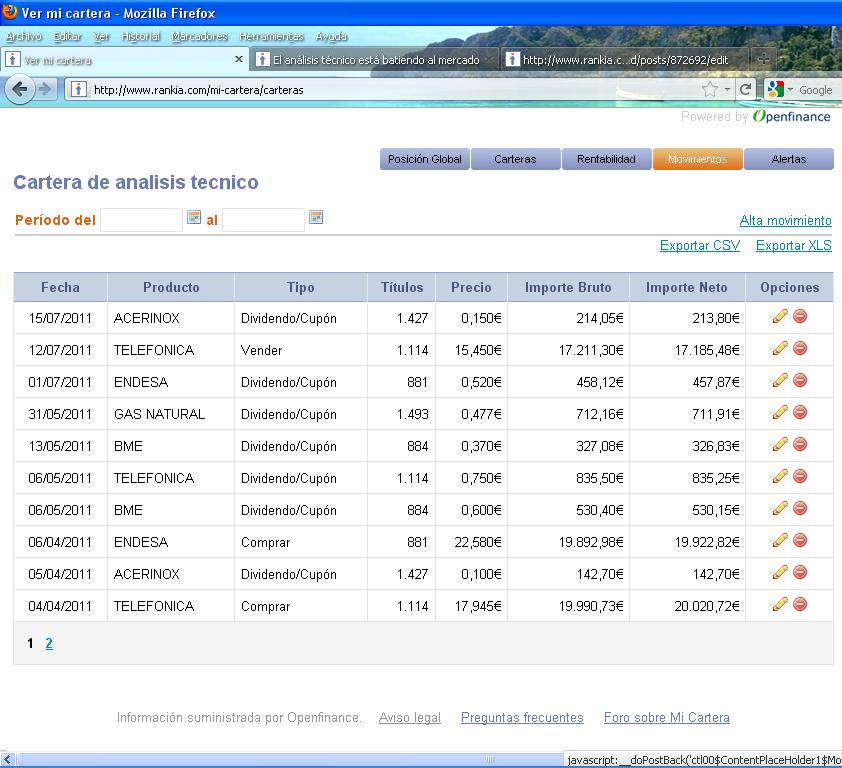842x768 pixels.
Task: Go to page 2 of movements
Action: tap(49, 644)
